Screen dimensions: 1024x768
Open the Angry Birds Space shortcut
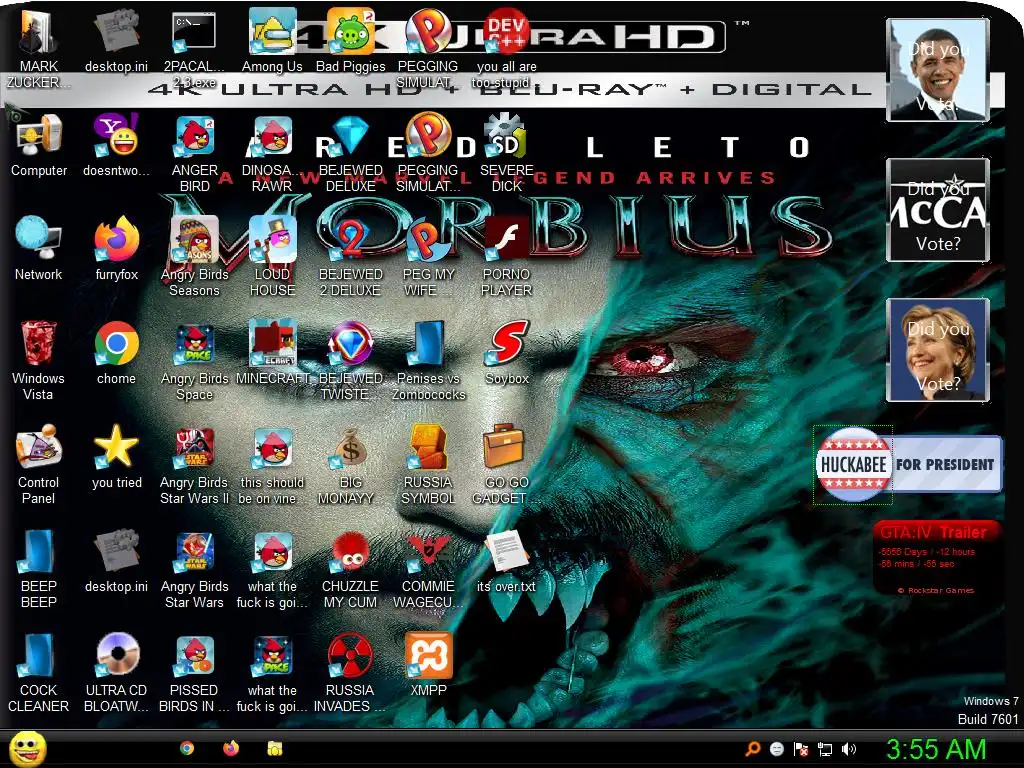tap(194, 360)
